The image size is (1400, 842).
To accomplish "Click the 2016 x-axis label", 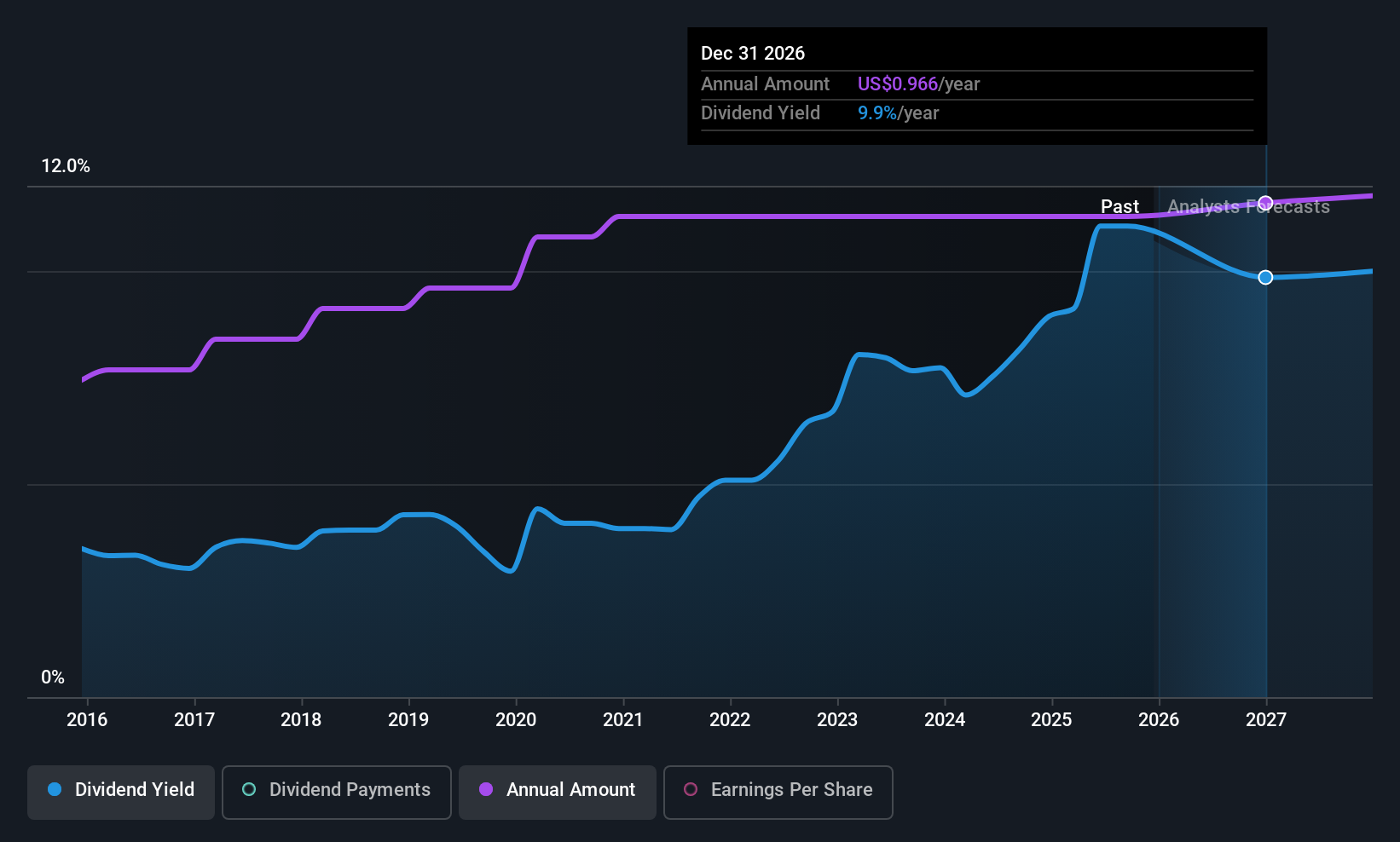I will [87, 719].
